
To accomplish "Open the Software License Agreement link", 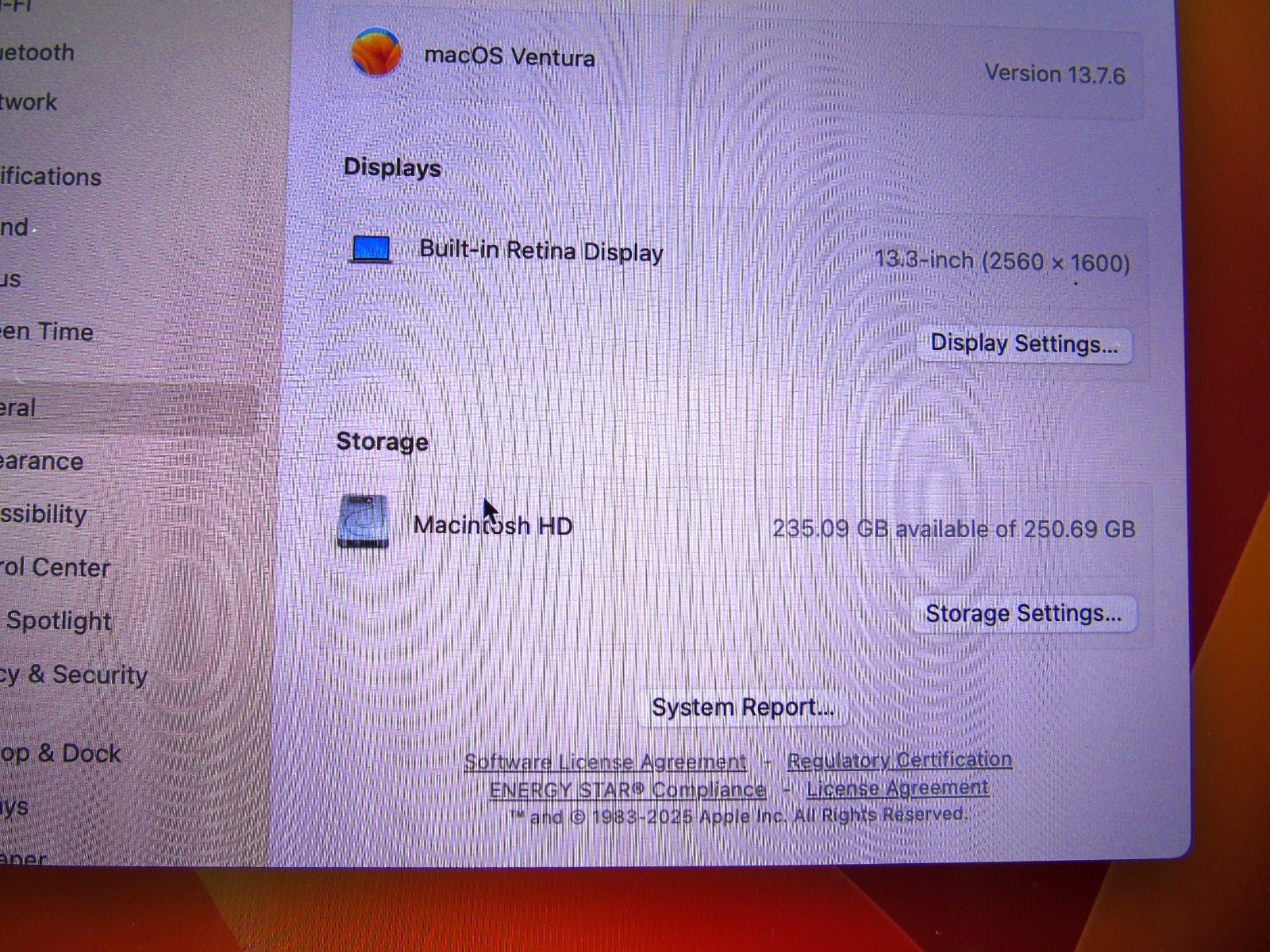I will pyautogui.click(x=606, y=762).
